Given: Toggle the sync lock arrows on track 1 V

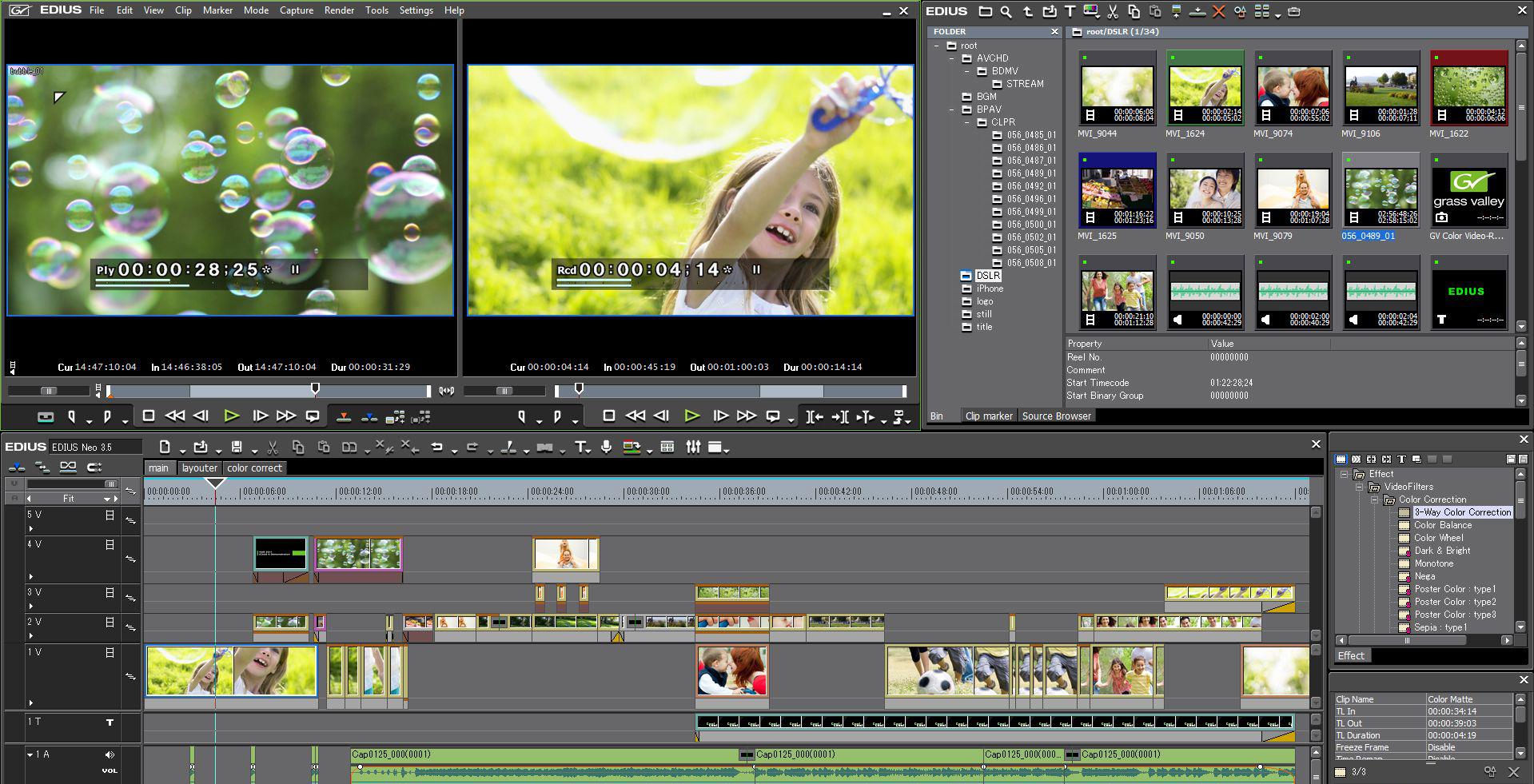Looking at the screenshot, I should point(130,677).
